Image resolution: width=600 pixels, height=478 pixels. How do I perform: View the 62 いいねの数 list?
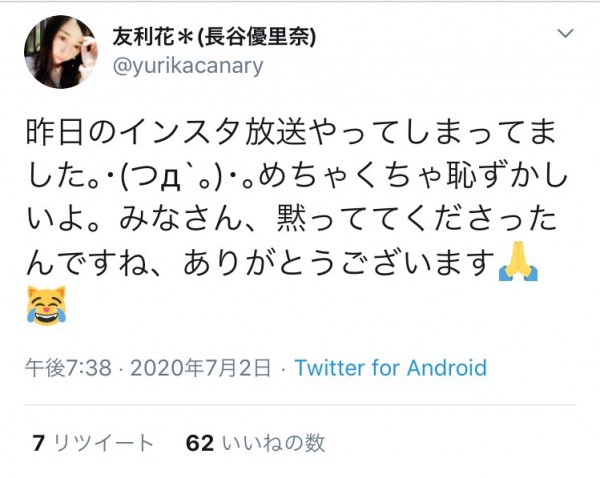255,443
